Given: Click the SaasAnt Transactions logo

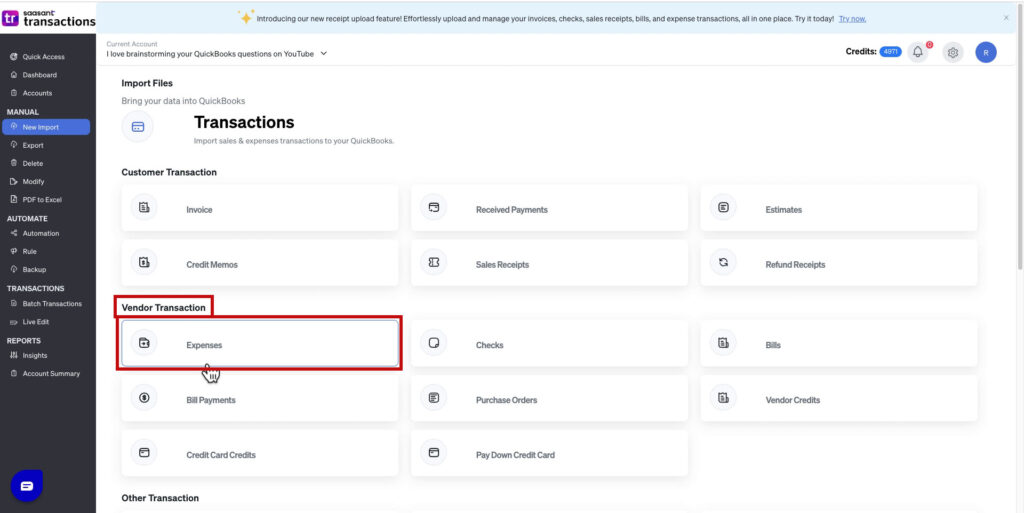Looking at the screenshot, I should (x=48, y=18).
